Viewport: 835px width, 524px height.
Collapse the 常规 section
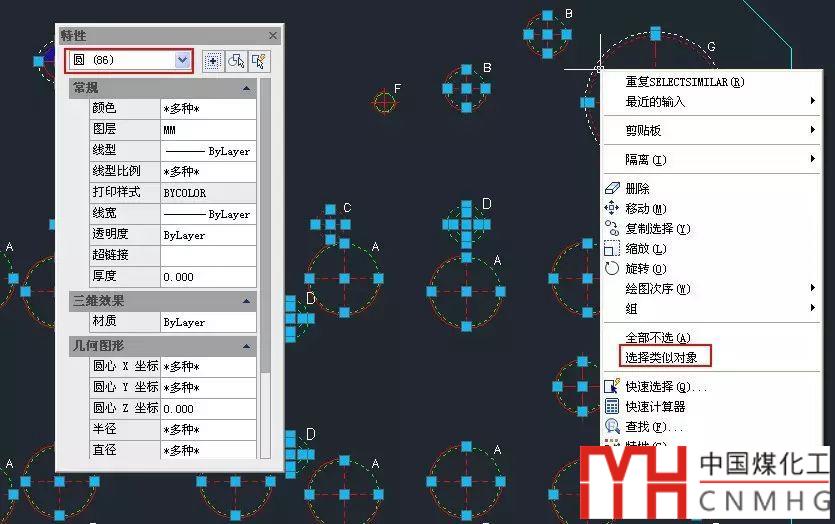coord(246,88)
